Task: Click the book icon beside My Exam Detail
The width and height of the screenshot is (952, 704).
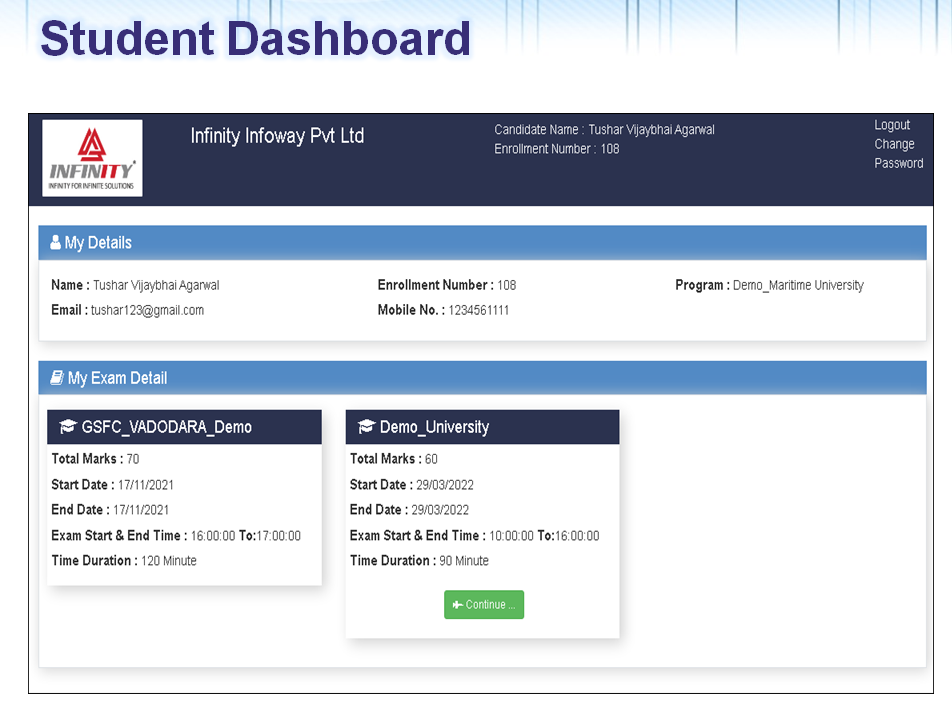Action: 56,378
